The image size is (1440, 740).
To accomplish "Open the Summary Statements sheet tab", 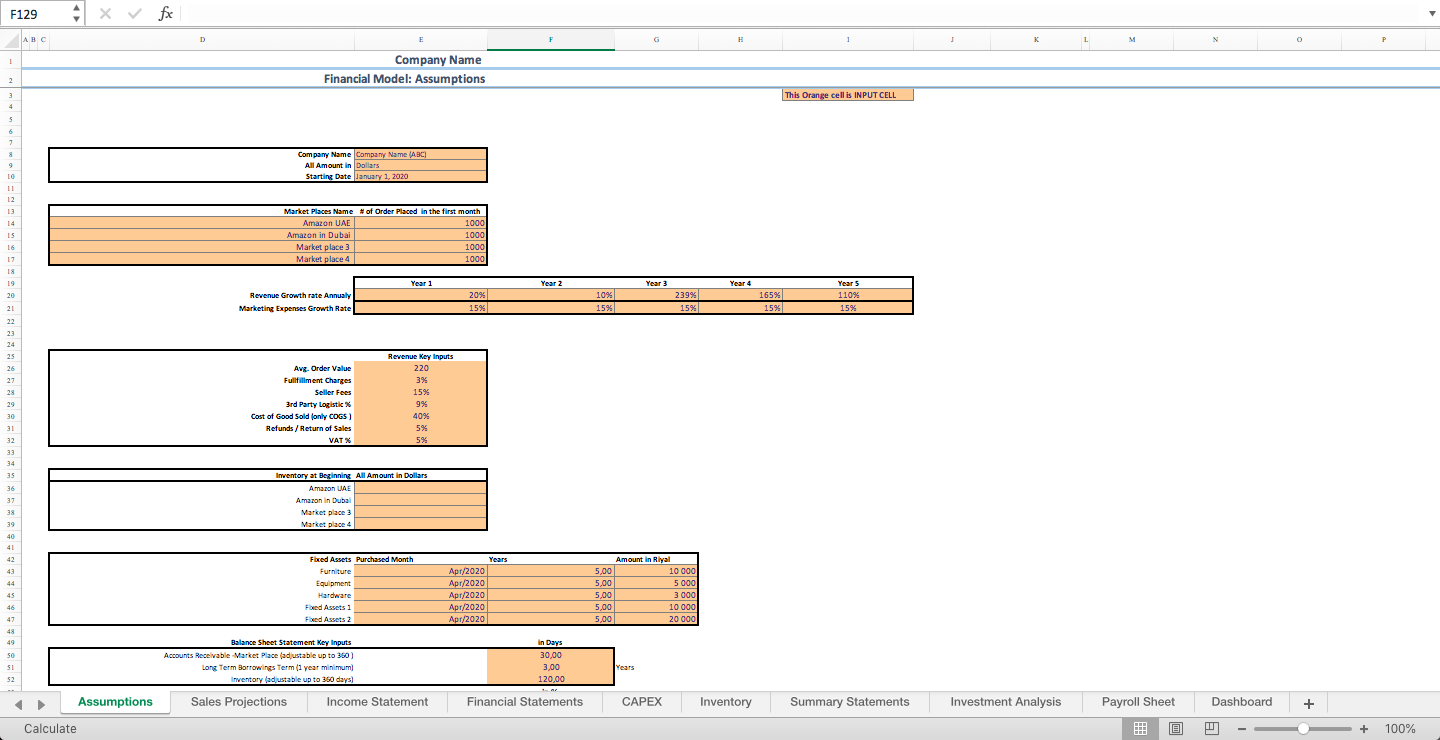I will (850, 702).
